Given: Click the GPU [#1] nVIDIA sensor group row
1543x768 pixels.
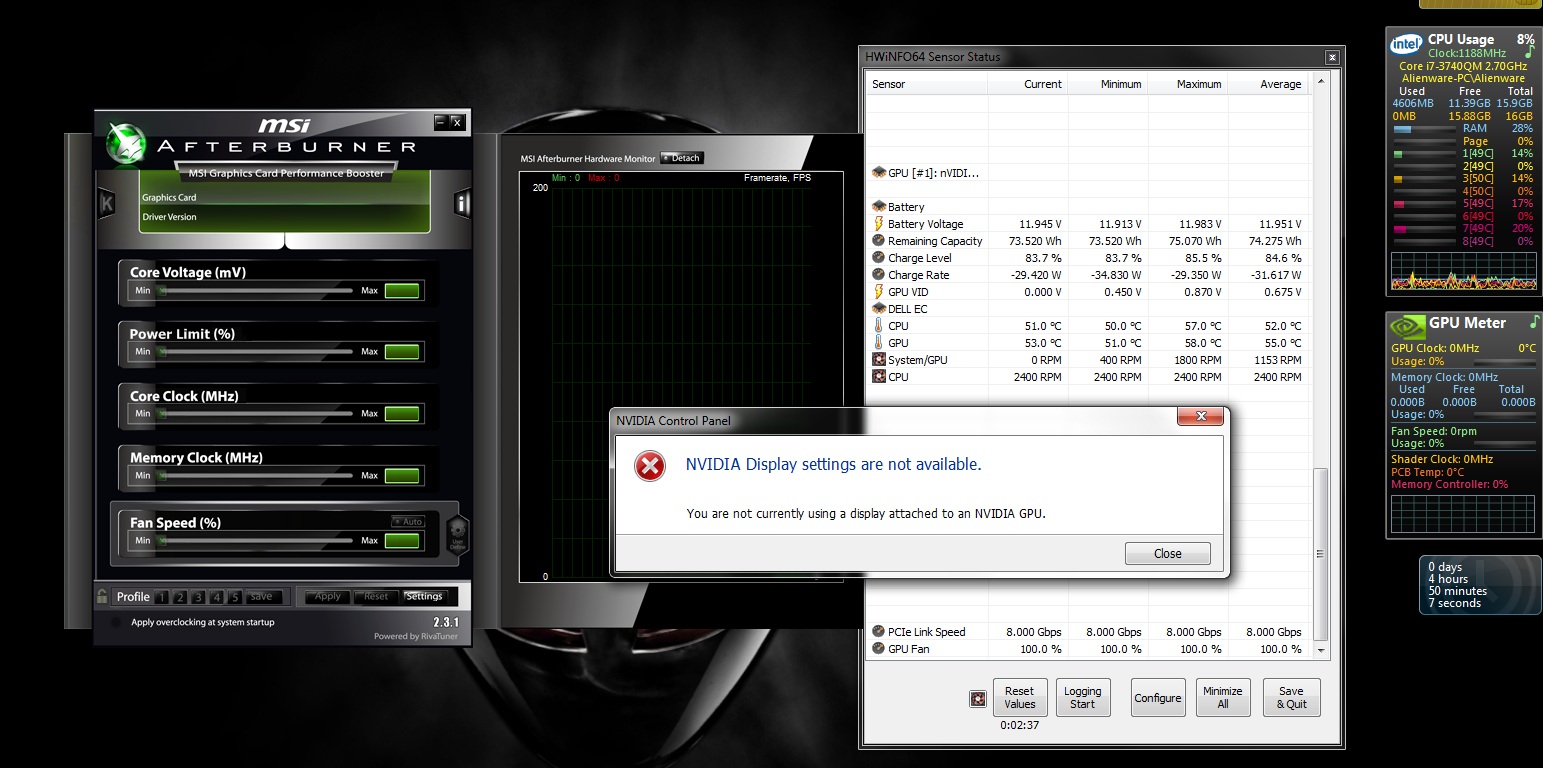Looking at the screenshot, I should click(x=933, y=173).
